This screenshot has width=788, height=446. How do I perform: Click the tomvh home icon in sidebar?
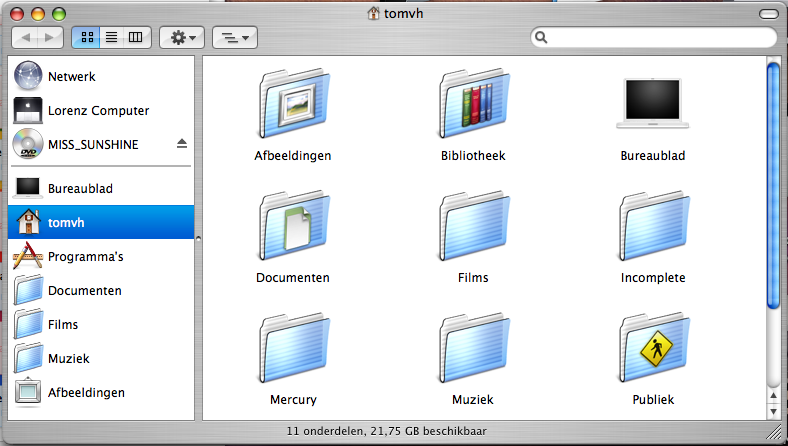(x=29, y=222)
